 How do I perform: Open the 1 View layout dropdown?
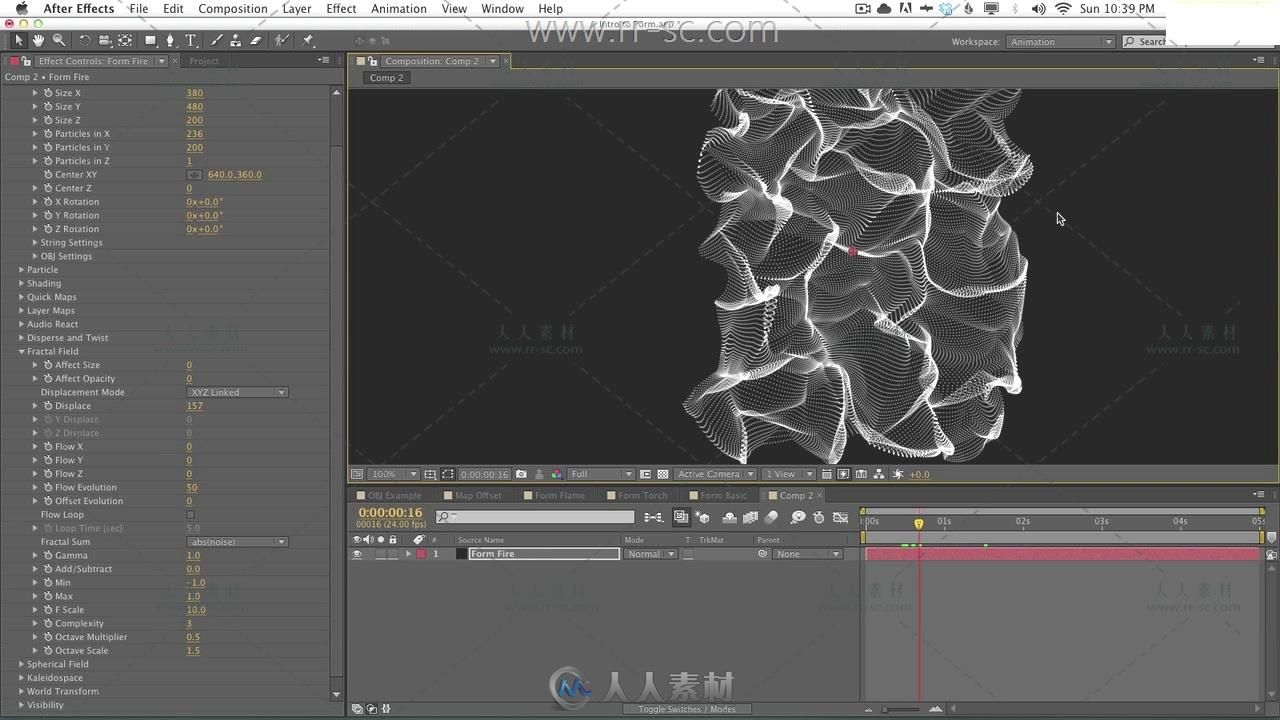pyautogui.click(x=789, y=474)
